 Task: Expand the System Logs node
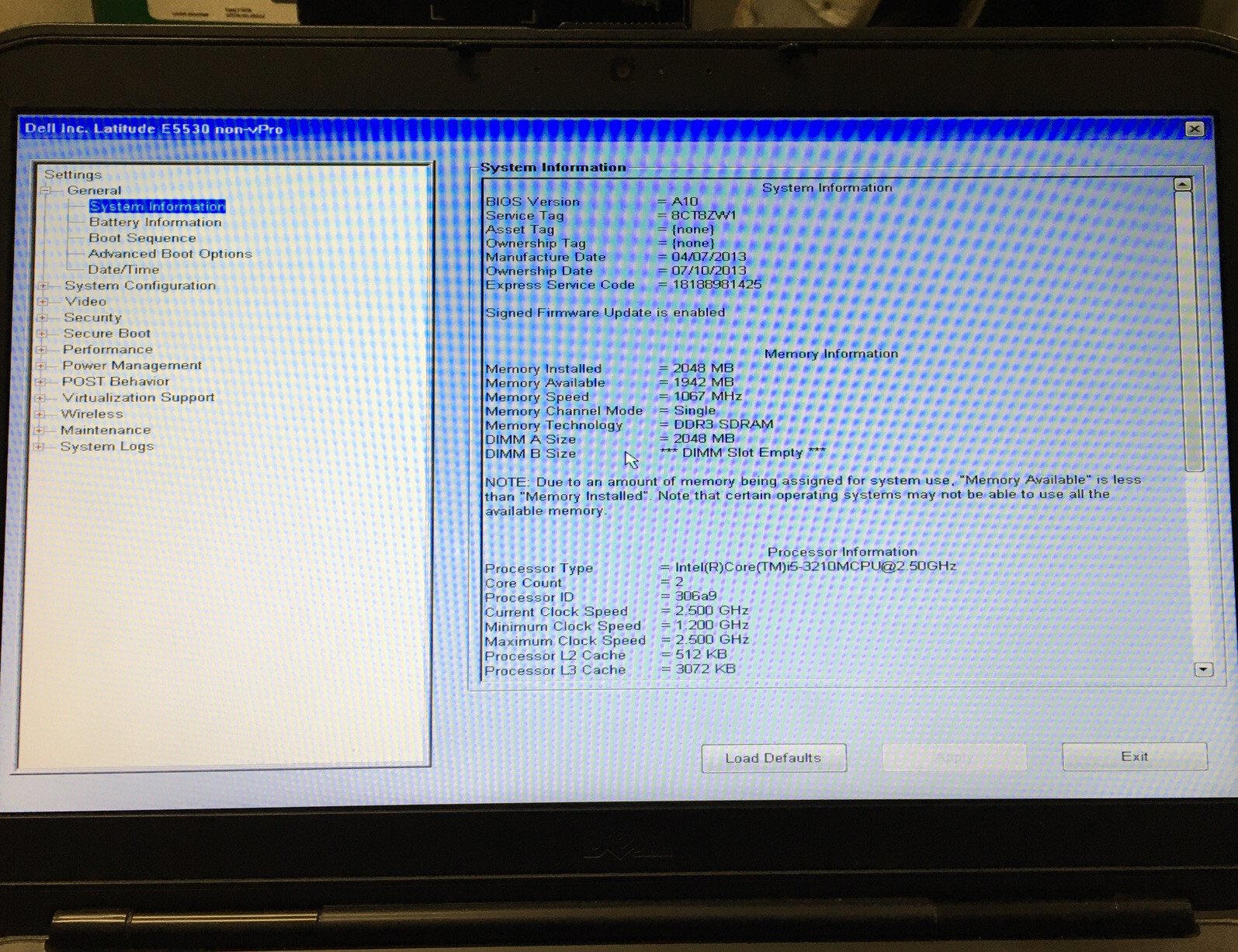point(39,446)
